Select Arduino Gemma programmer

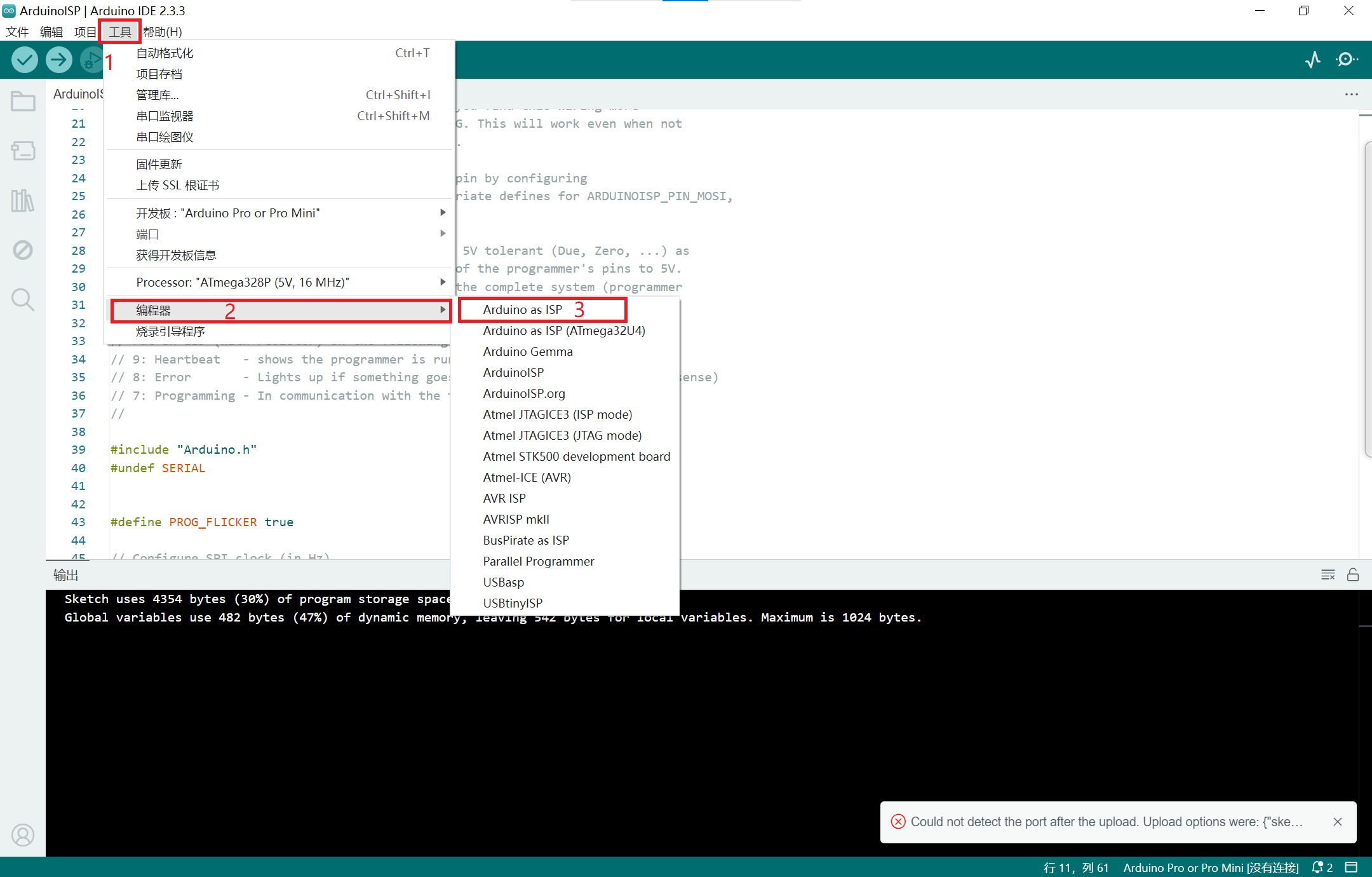tap(565, 351)
